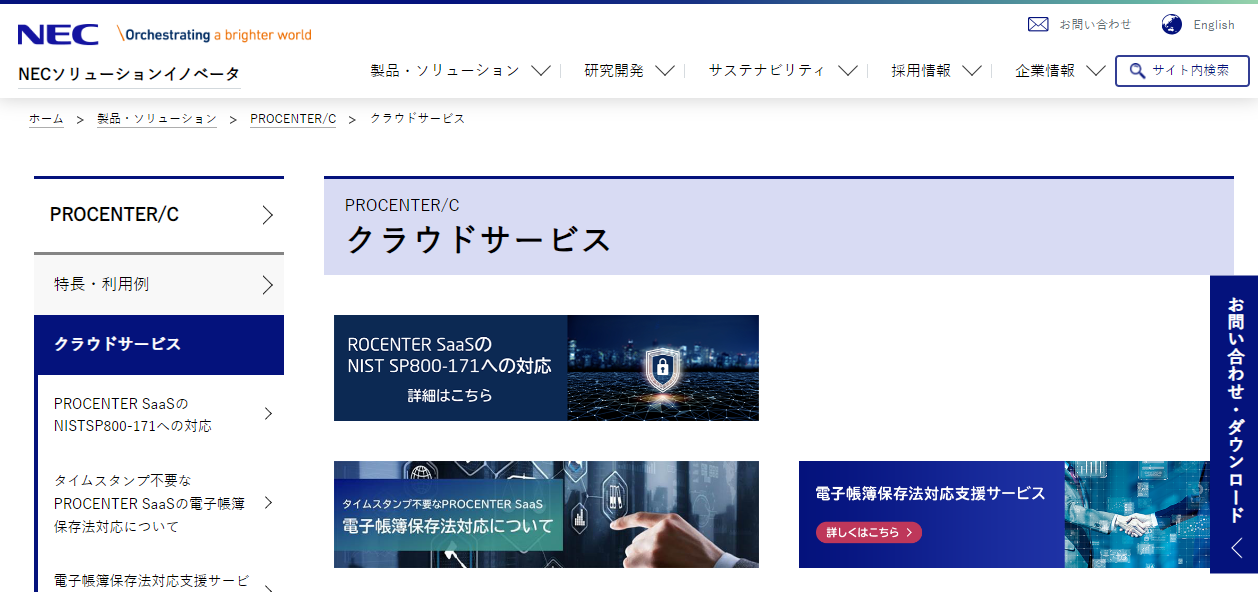Screen dimensions: 1258x592
Task: Open the 企業情報 menu
Action: tap(1045, 70)
